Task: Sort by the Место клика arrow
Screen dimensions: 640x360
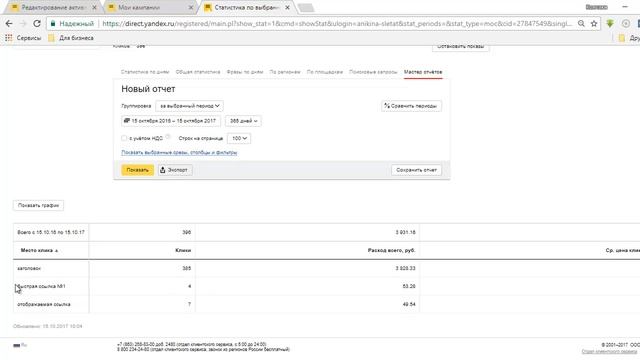Action: coord(56,251)
